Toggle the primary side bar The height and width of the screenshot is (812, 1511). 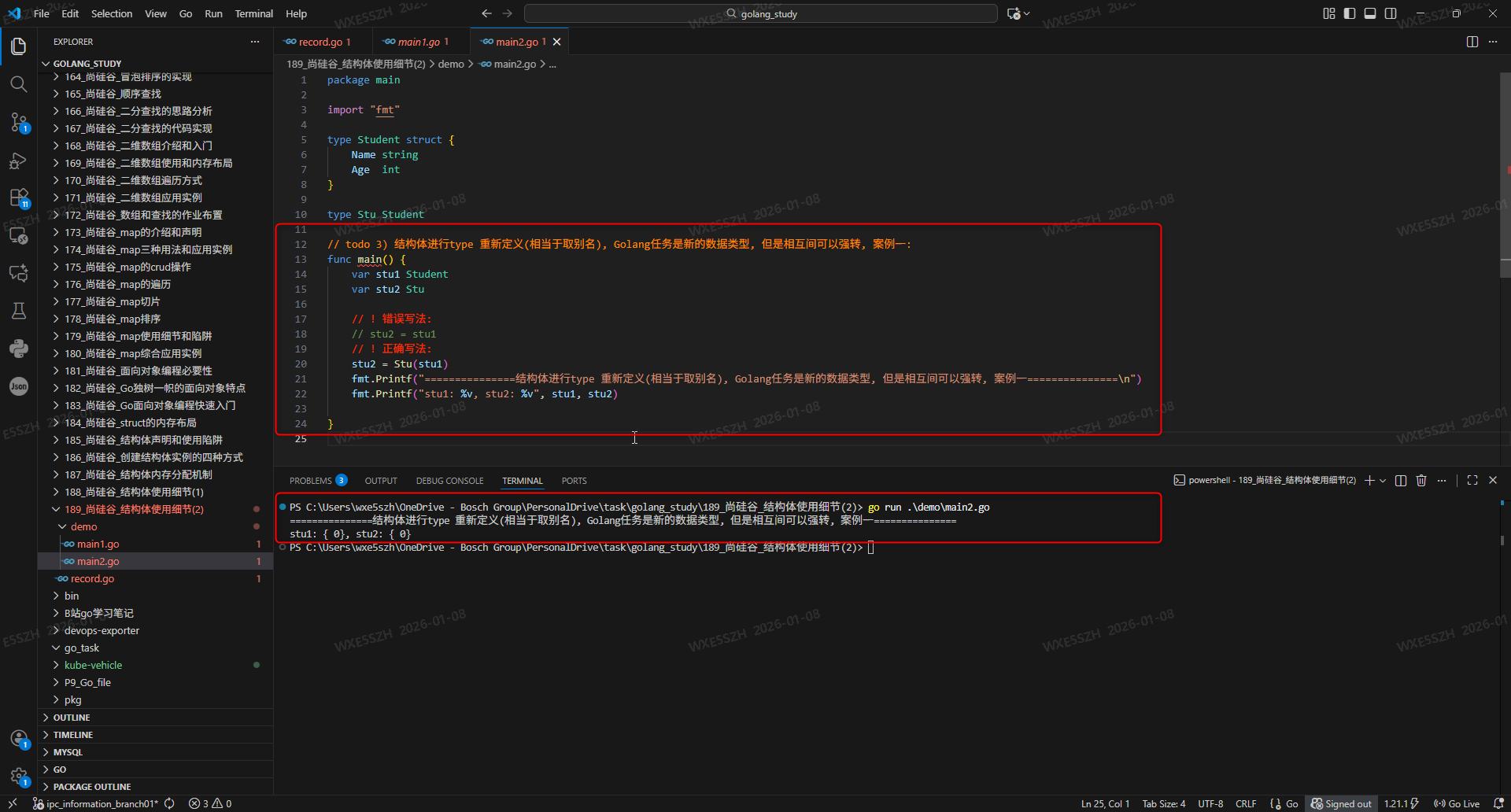(1350, 13)
